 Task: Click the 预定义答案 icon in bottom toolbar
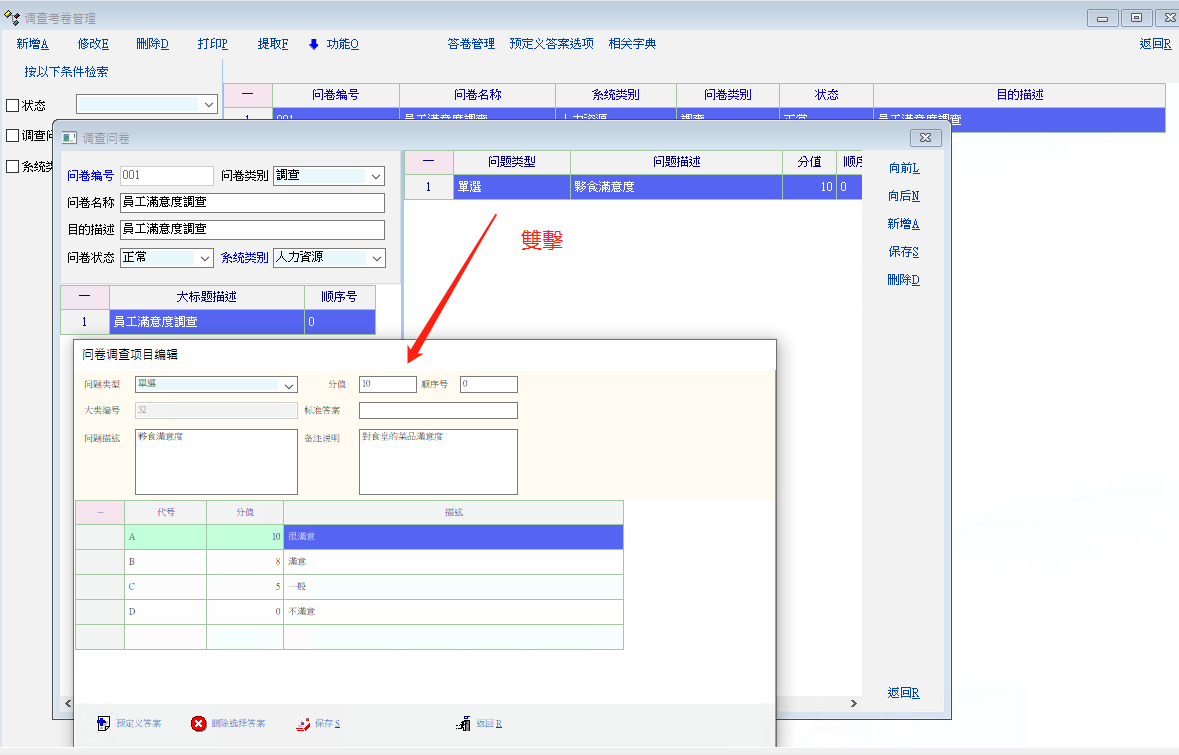(103, 724)
